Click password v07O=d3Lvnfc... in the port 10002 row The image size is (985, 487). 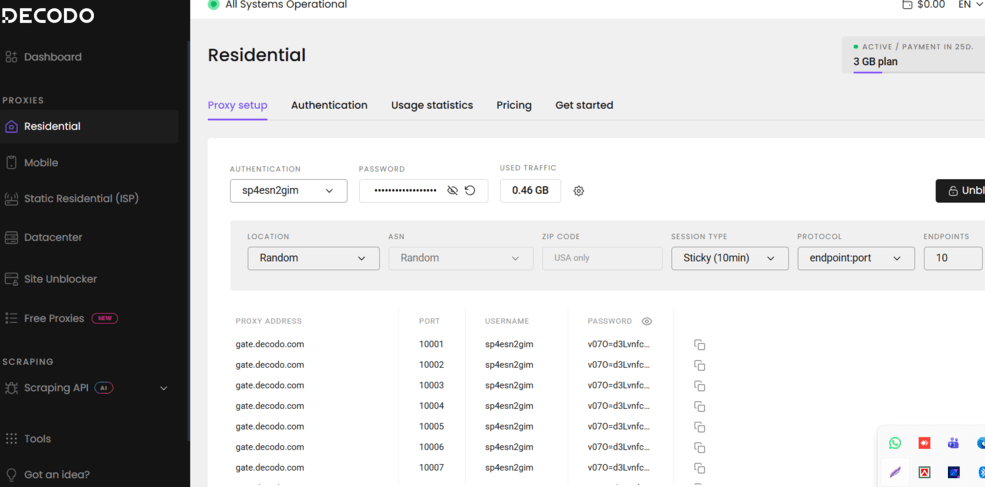coord(619,365)
